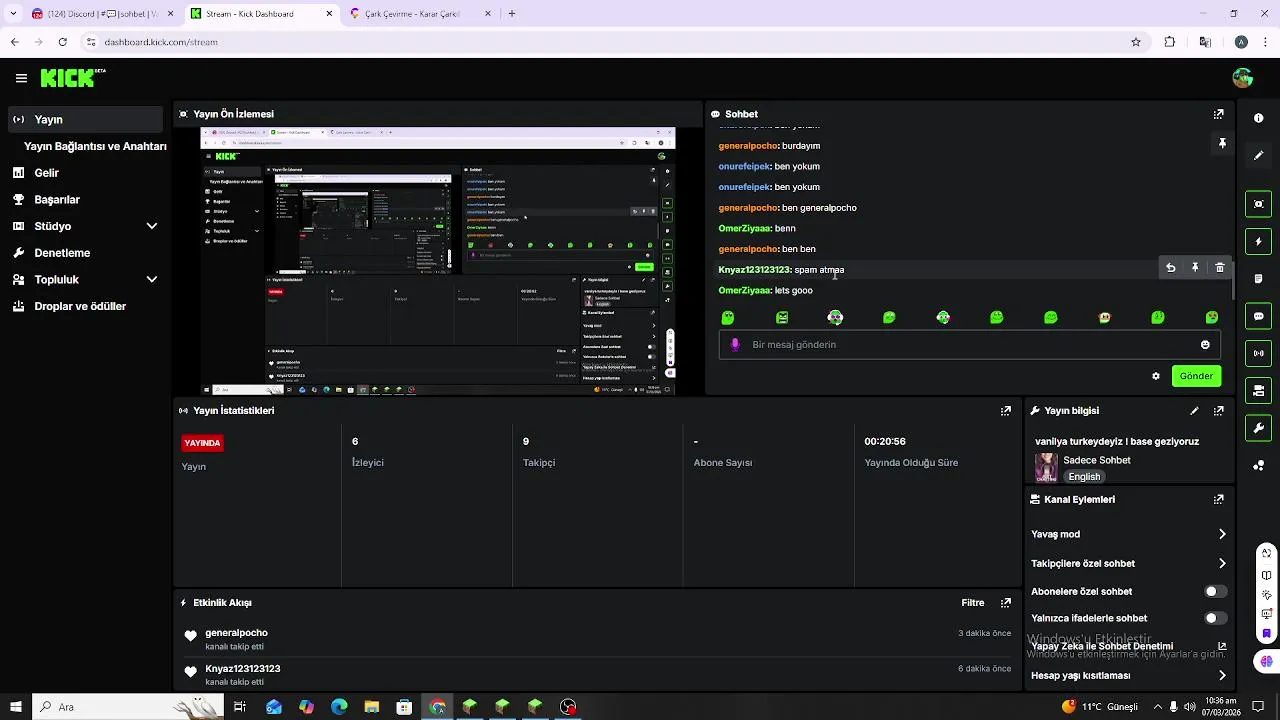Screen dimensions: 1280x720
Task: Open the emoji picker in the message box
Action: pyautogui.click(x=1205, y=344)
